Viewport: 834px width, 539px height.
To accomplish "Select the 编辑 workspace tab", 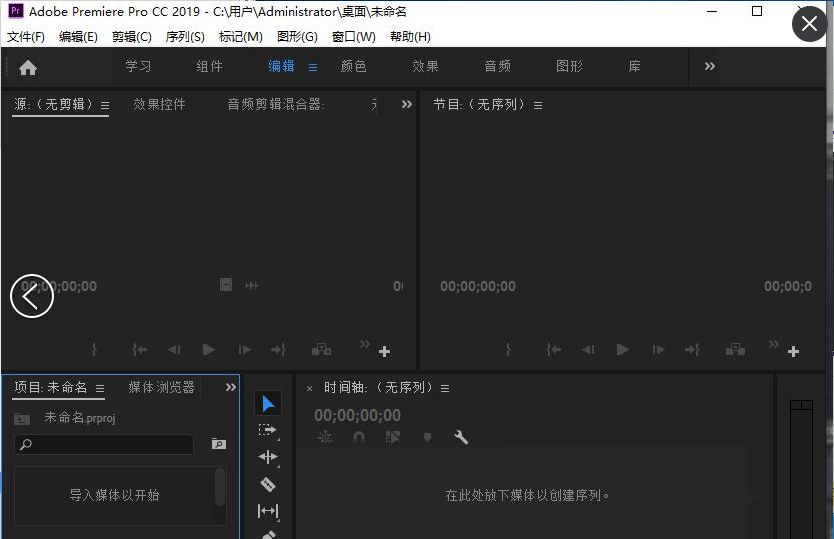I will (x=281, y=67).
